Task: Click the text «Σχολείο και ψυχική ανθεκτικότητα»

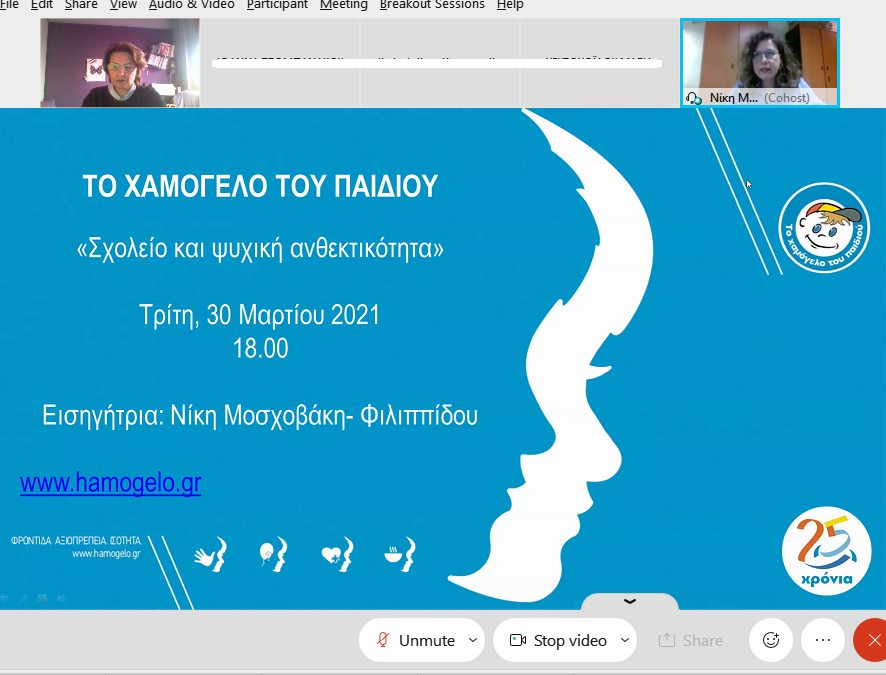Action: click(260, 248)
